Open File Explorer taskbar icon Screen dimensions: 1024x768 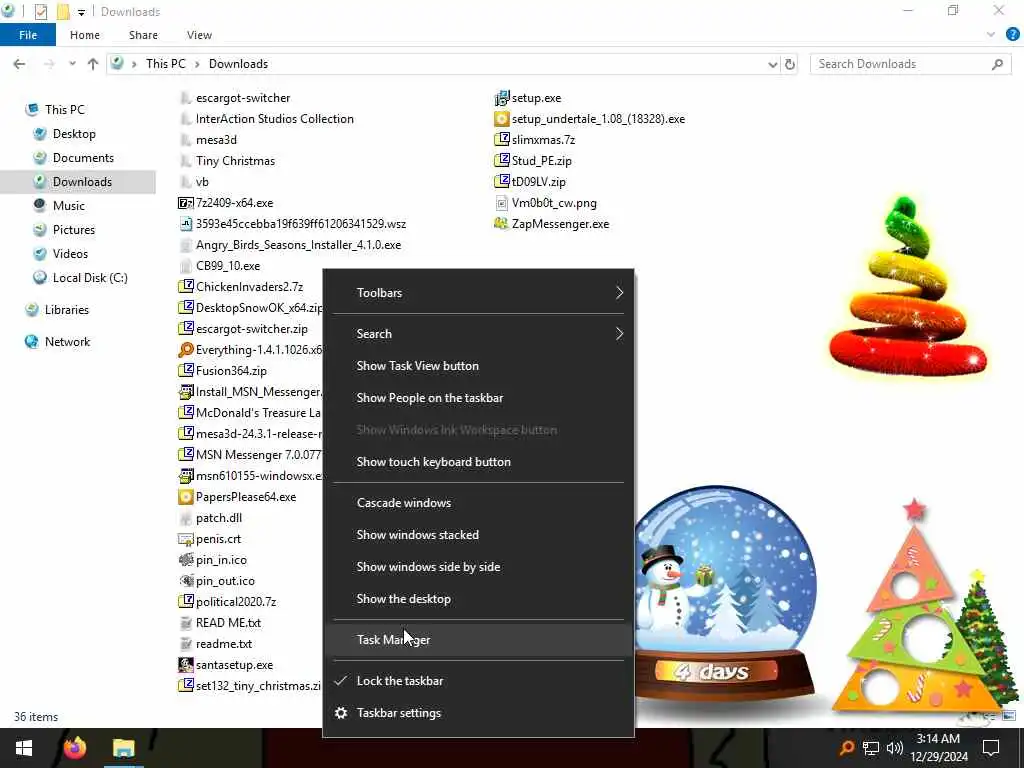[x=123, y=748]
